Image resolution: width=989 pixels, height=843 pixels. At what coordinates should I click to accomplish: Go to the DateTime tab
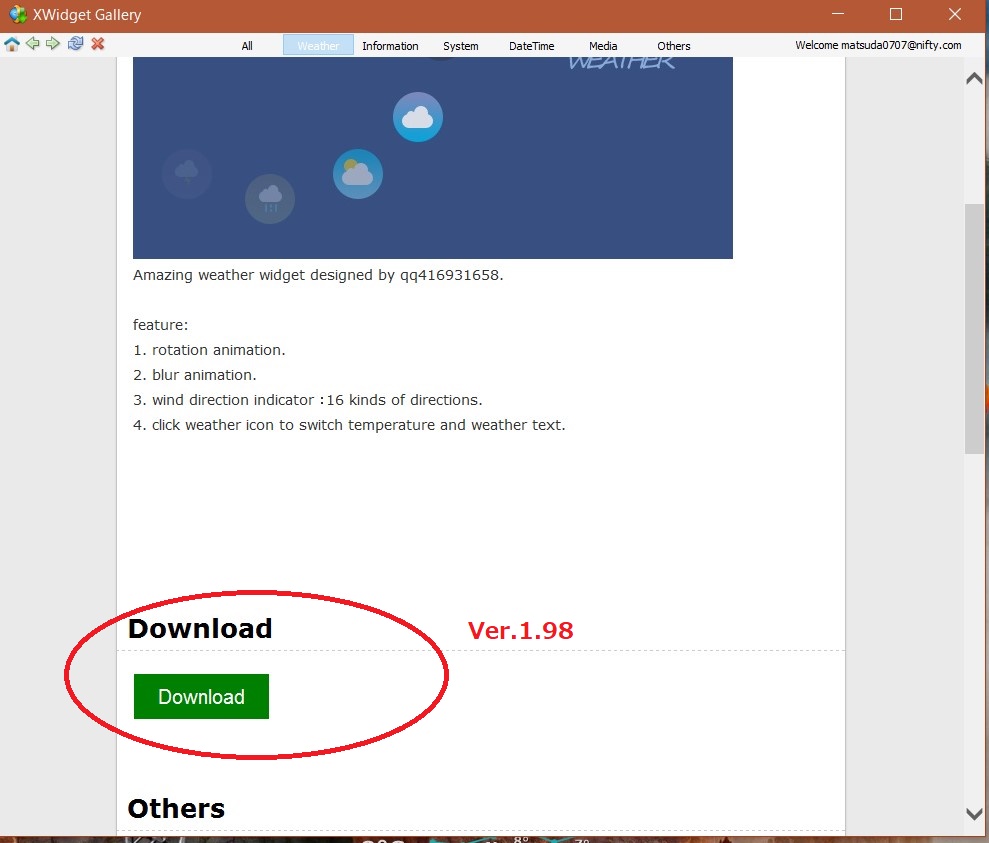point(532,46)
